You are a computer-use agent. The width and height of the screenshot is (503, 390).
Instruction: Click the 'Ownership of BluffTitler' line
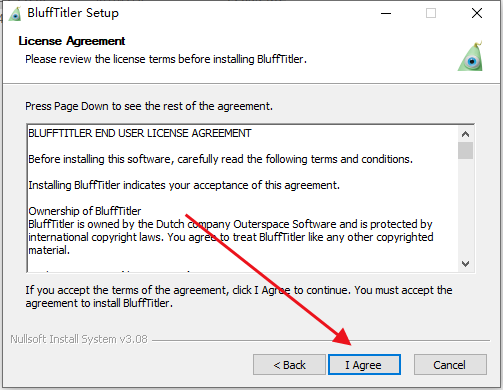click(85, 211)
